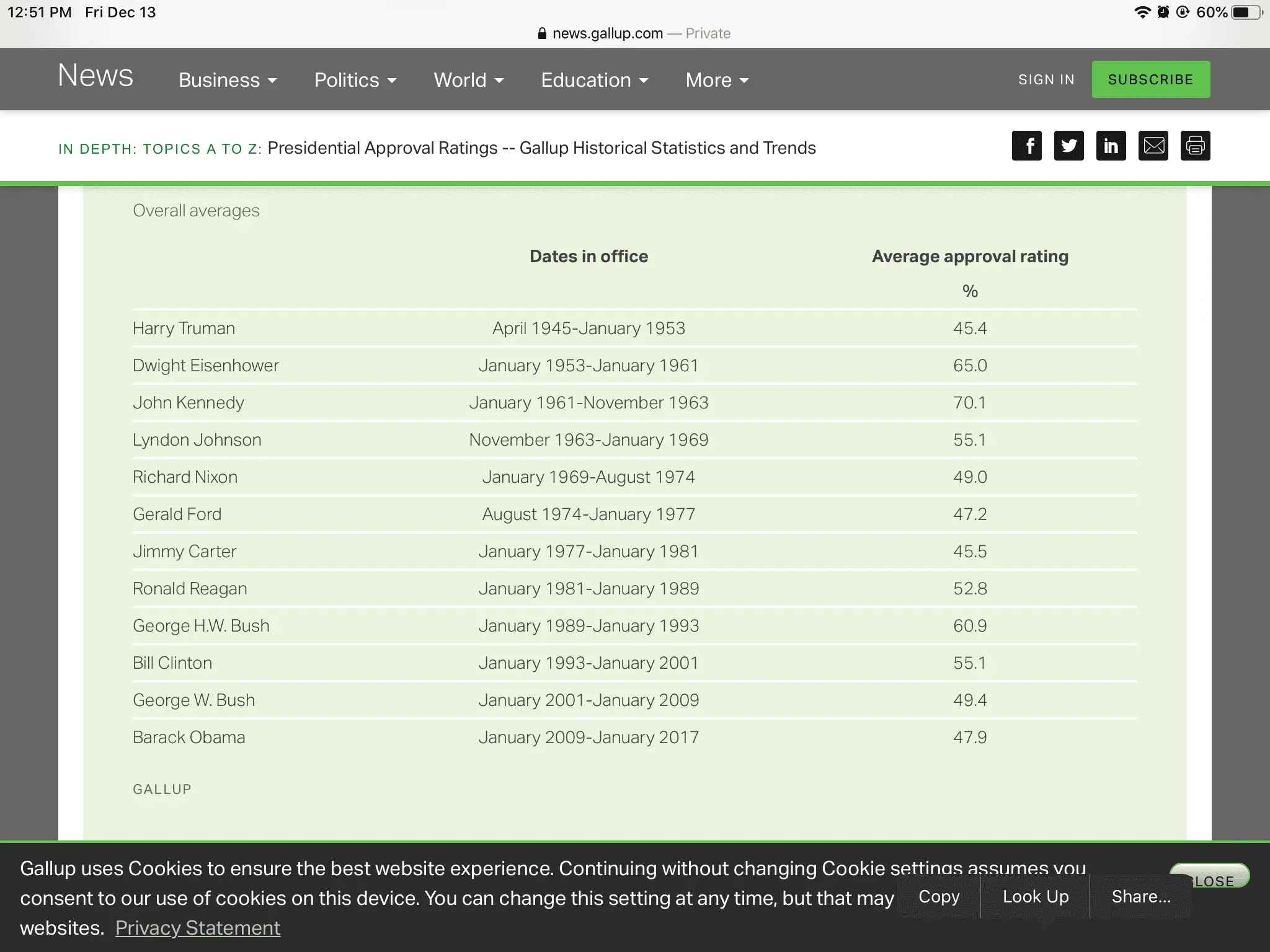Open the Education dropdown menu
1270x952 pixels.
coord(594,80)
